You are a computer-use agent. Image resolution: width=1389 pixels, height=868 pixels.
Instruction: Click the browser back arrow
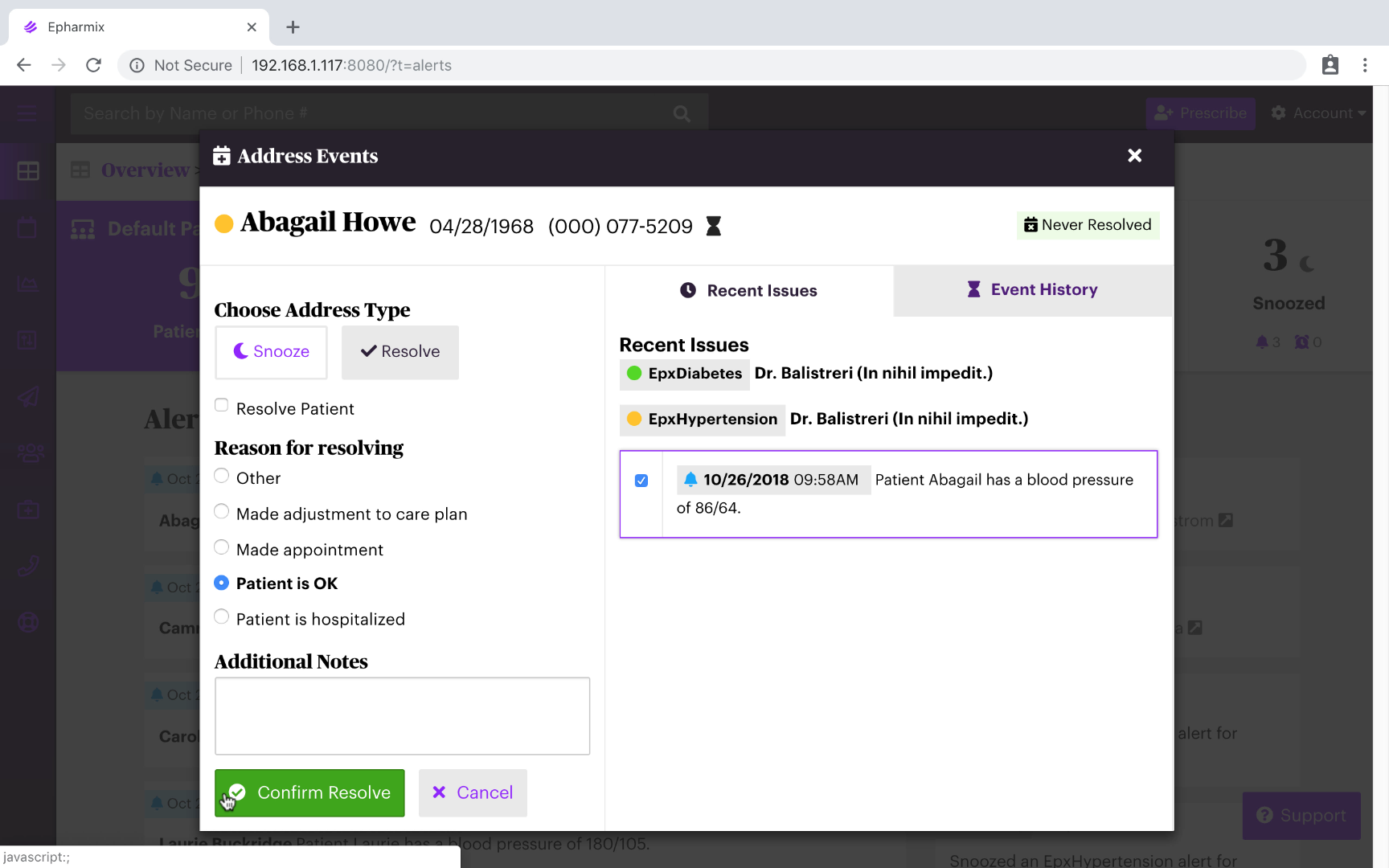click(x=24, y=65)
